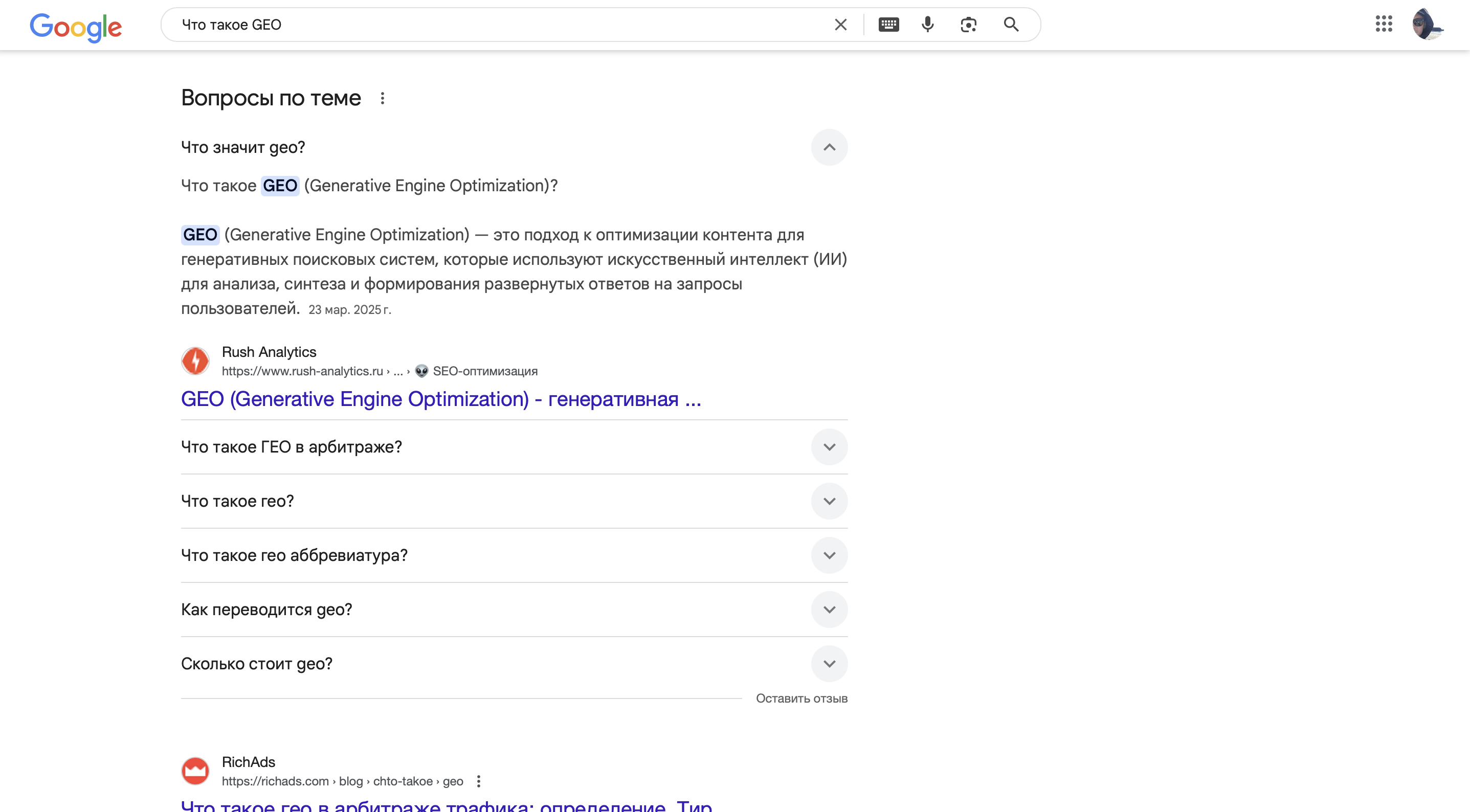Expand 'Что такое гео аббревиатура?' question
This screenshot has height=812, width=1470.
(x=829, y=555)
